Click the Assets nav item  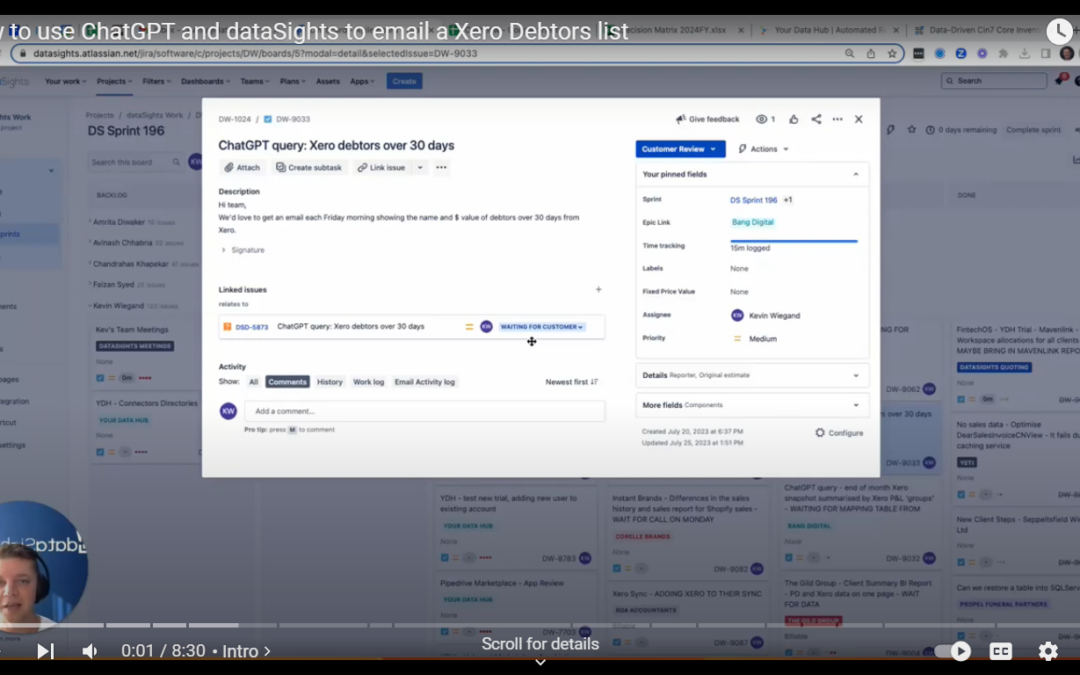click(x=328, y=81)
